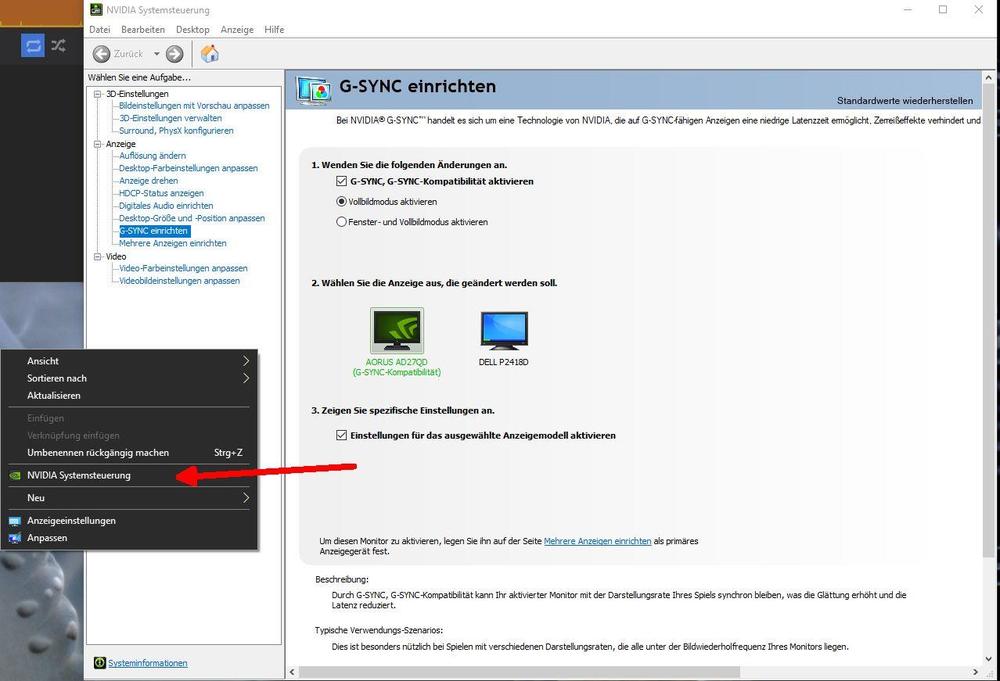Viewport: 1000px width, 681px height.
Task: Select Auflösung ändern in task tree
Action: [x=152, y=156]
